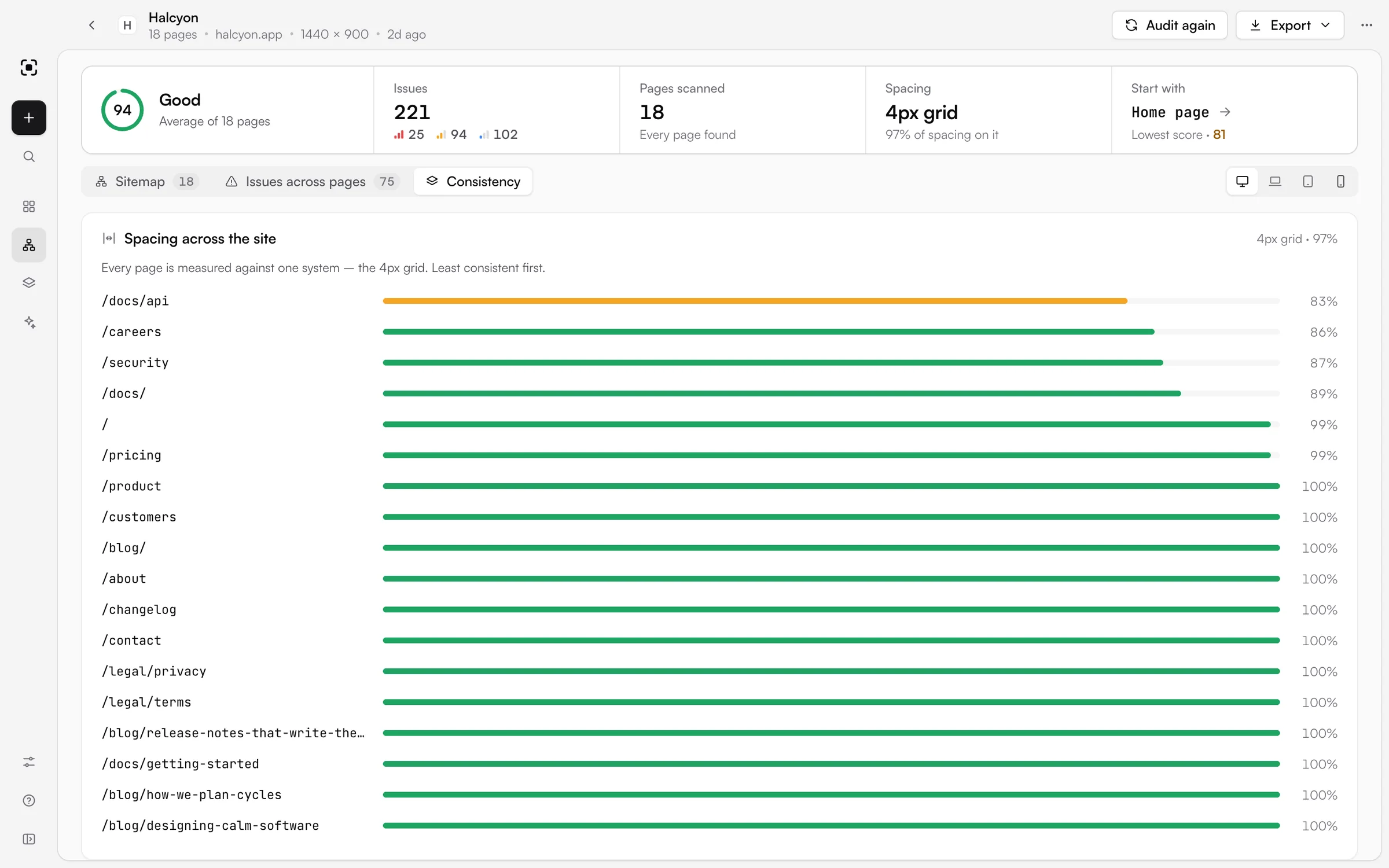Select the /pricing page row
The image size is (1389, 868).
click(719, 455)
